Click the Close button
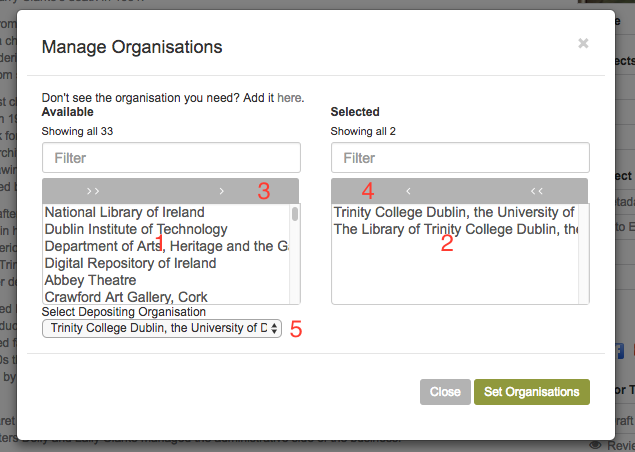This screenshot has width=635, height=452. (445, 392)
